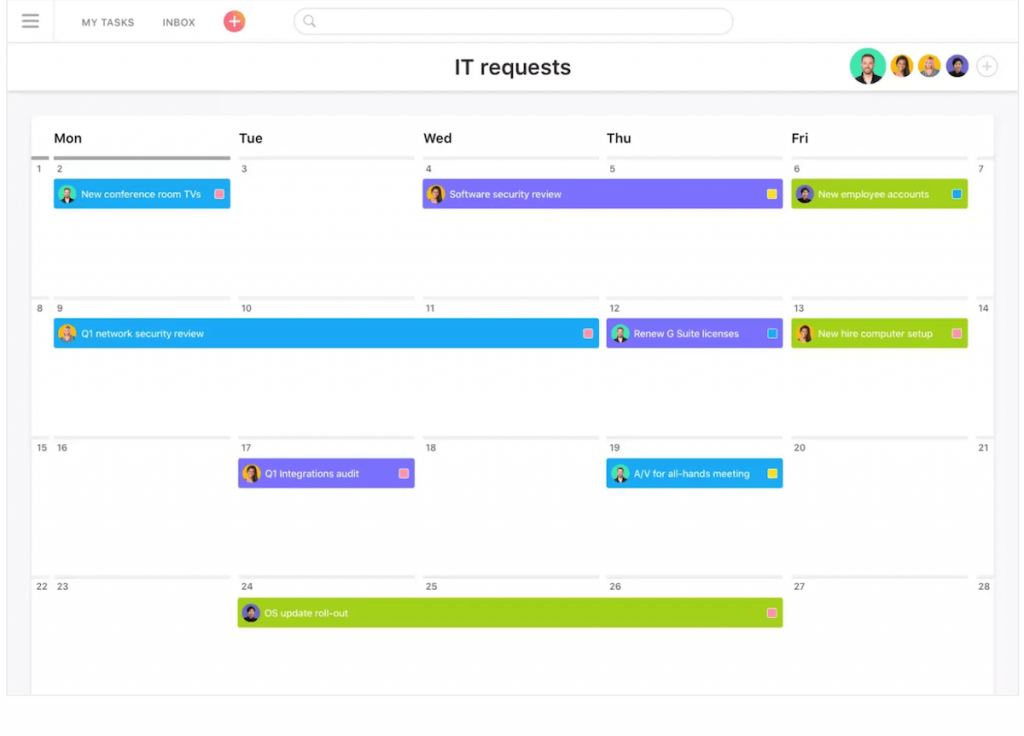The height and width of the screenshot is (736, 1024).
Task: Click the avatar on Q1 network security review
Action: pyautogui.click(x=67, y=333)
